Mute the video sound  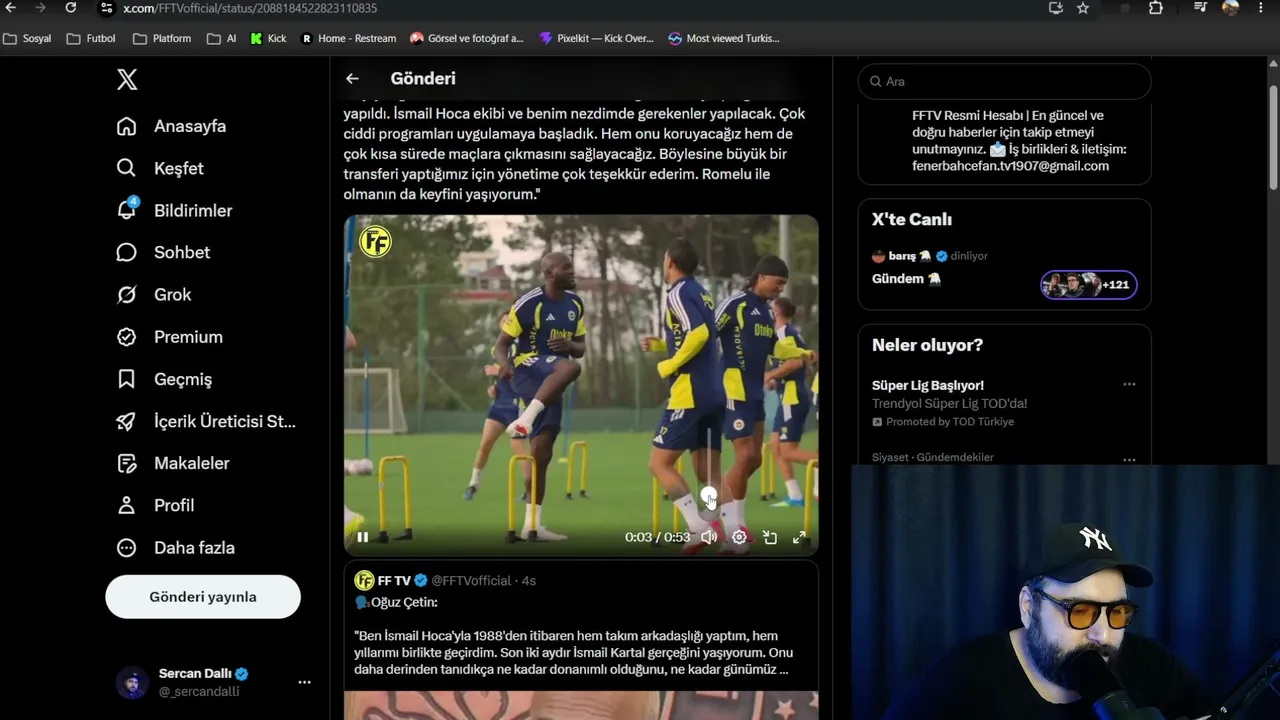[709, 537]
